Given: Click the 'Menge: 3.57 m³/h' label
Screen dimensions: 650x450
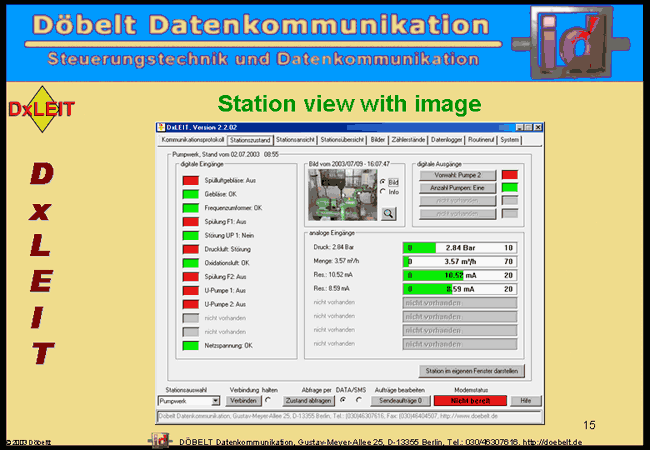Looking at the screenshot, I should (x=336, y=261).
